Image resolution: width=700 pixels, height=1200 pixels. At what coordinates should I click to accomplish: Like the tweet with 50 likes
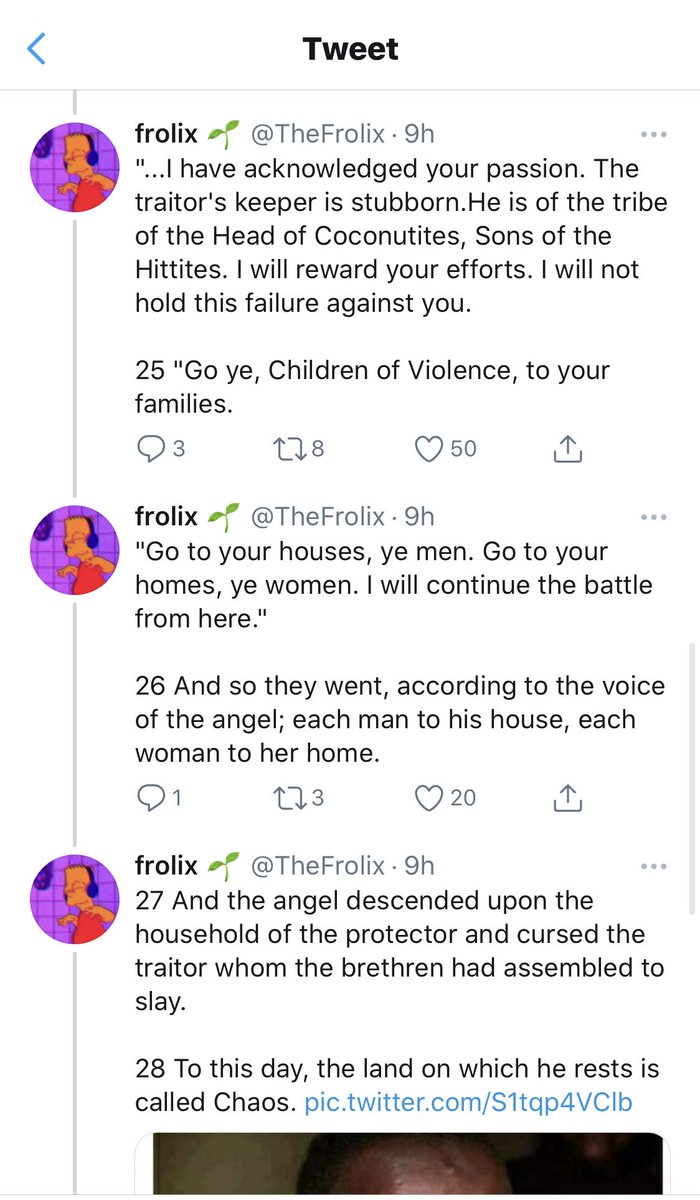point(429,450)
